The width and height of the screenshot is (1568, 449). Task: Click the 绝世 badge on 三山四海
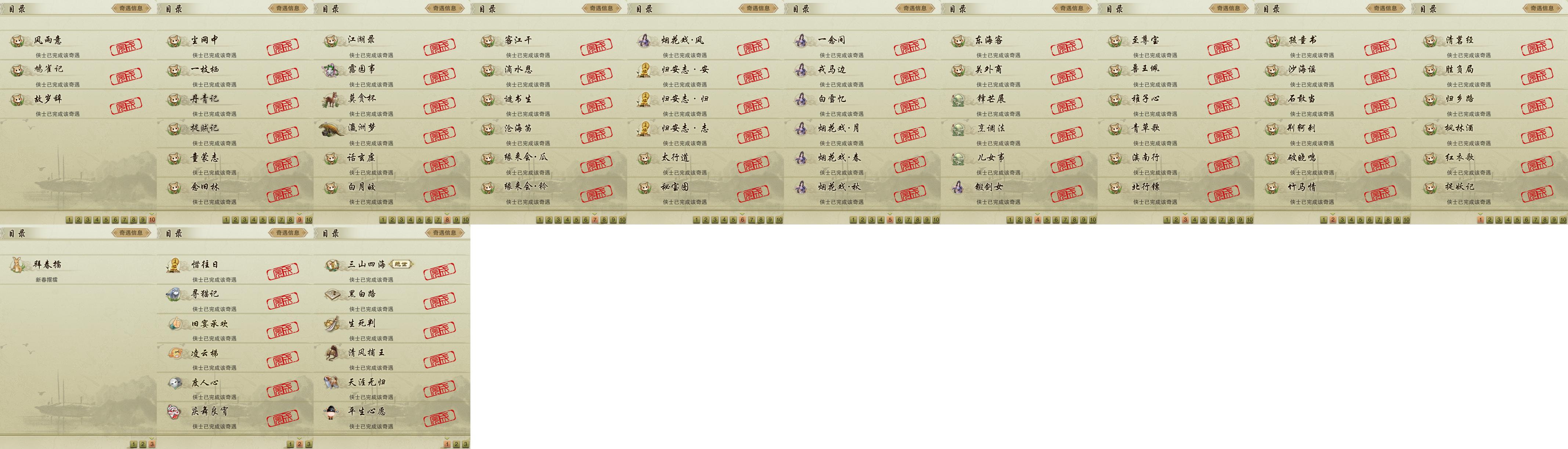401,264
